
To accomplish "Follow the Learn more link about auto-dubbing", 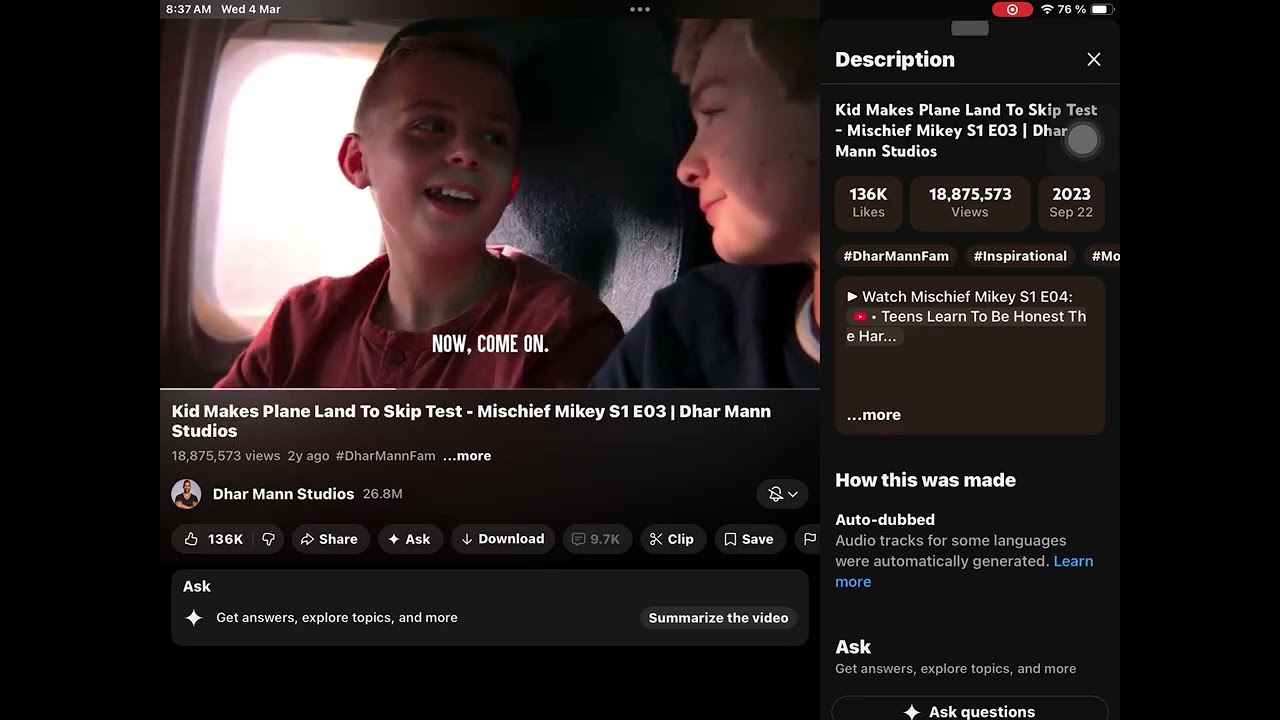I will [964, 571].
